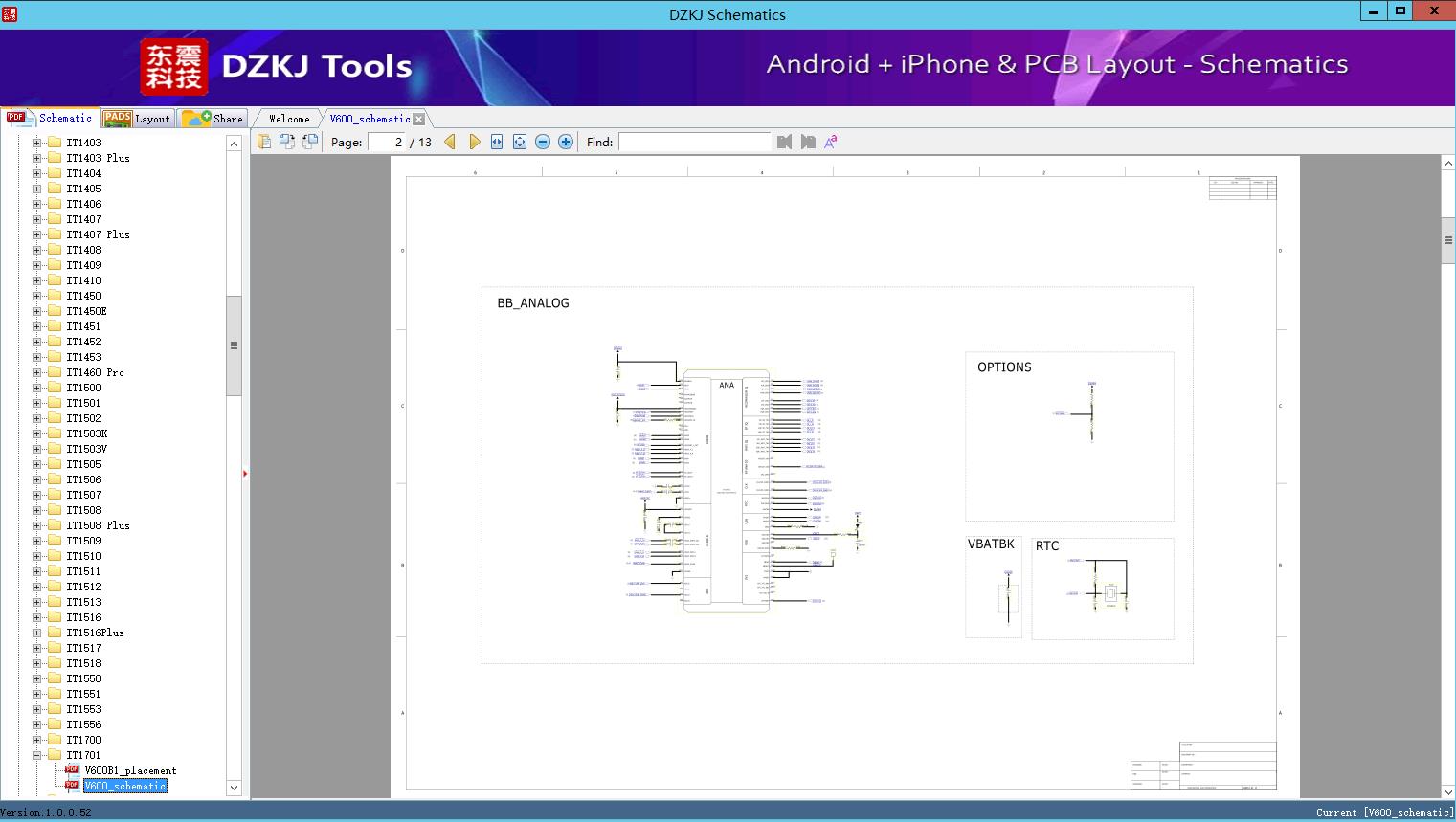1456x822 pixels.
Task: Go to the previous page arrow
Action: pyautogui.click(x=450, y=142)
